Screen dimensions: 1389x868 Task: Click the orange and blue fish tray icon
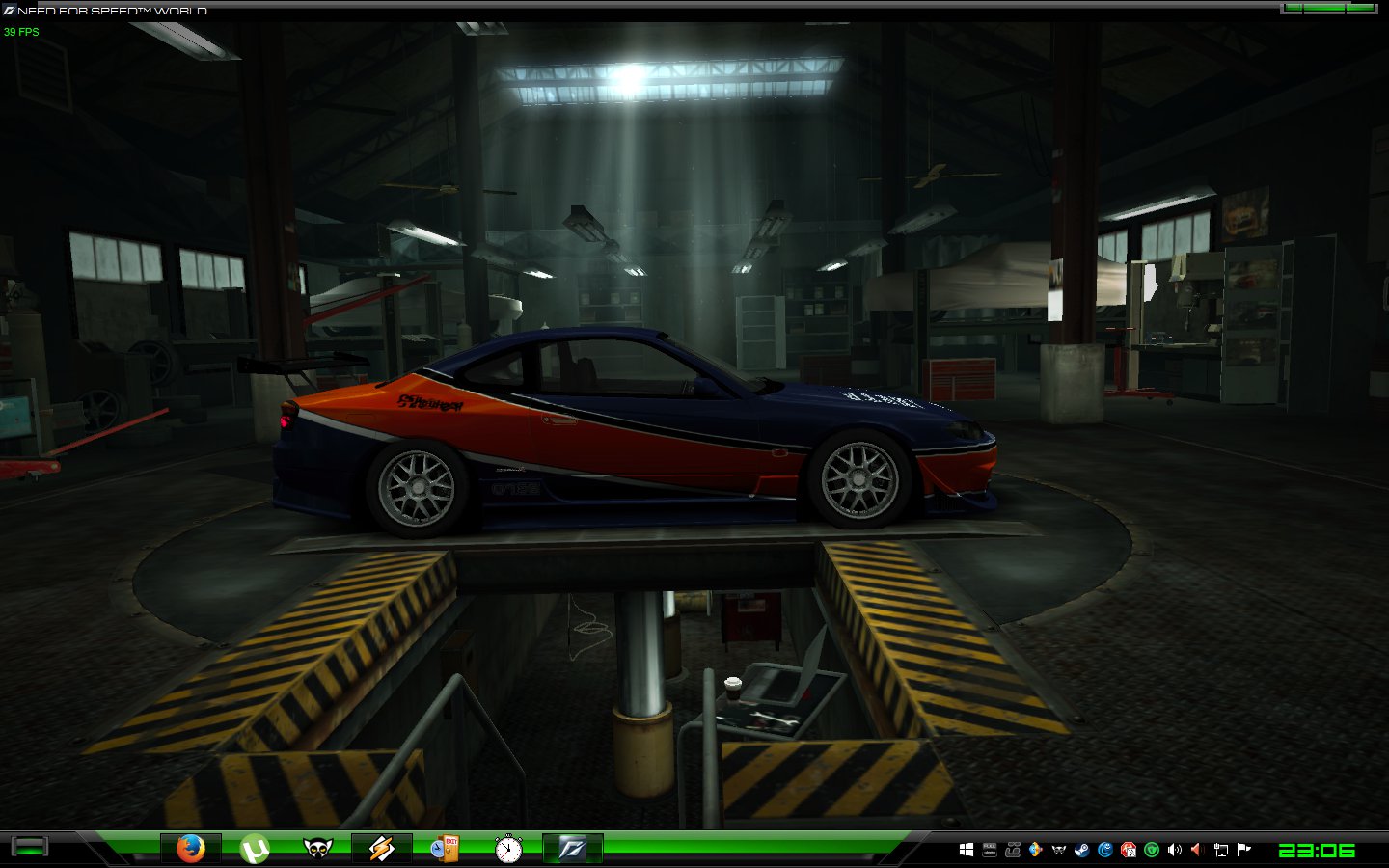pos(1036,850)
